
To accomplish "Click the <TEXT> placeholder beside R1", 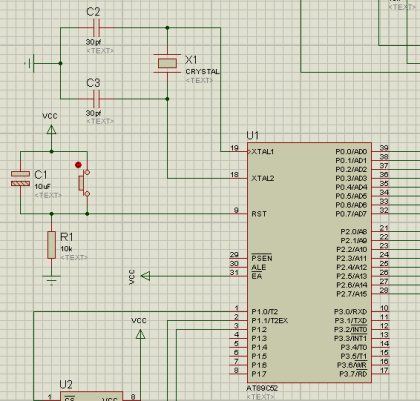I will (74, 257).
